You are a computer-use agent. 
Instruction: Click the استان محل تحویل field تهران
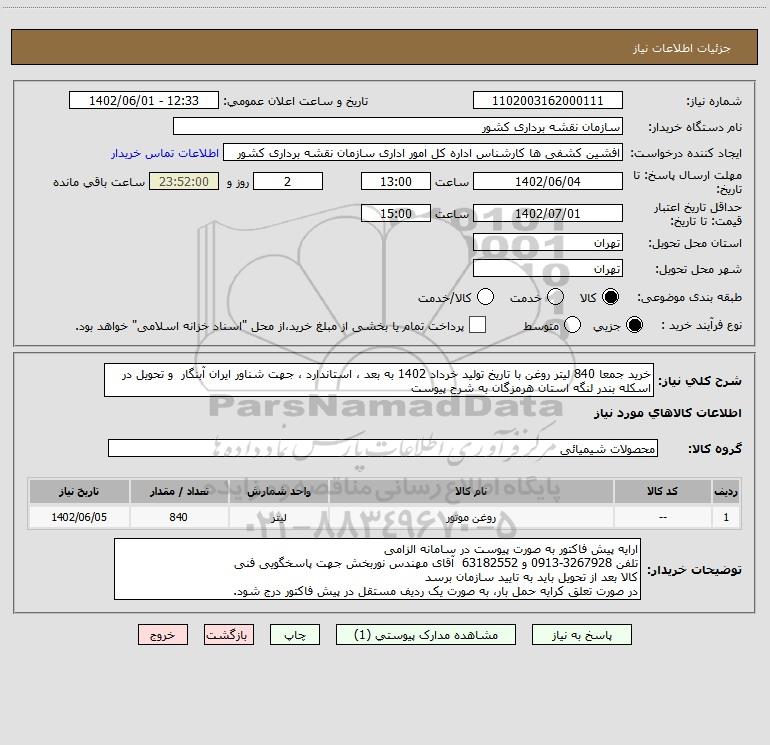pyautogui.click(x=548, y=243)
